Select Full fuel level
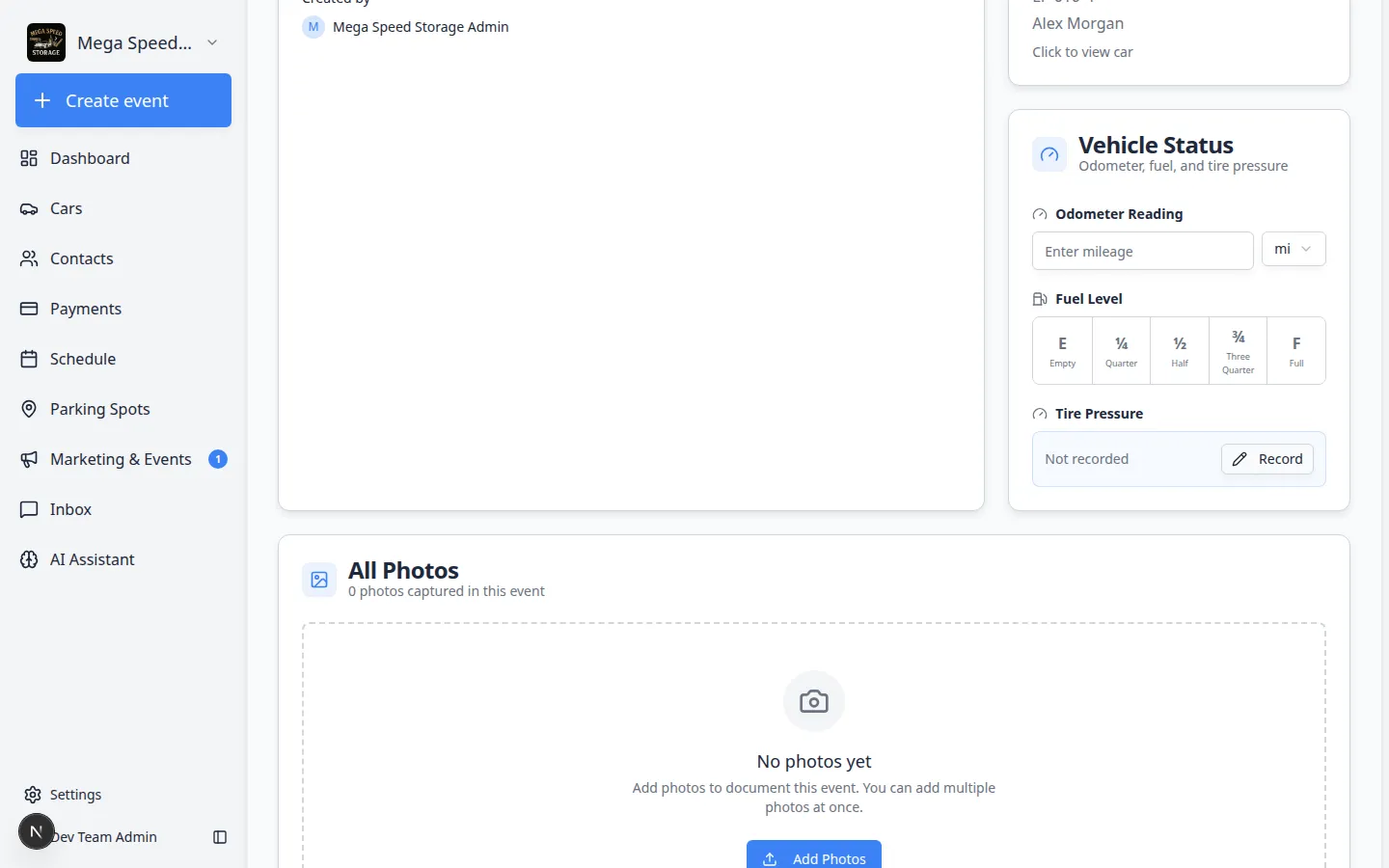Screen dimensions: 1389x868 click(x=1296, y=351)
